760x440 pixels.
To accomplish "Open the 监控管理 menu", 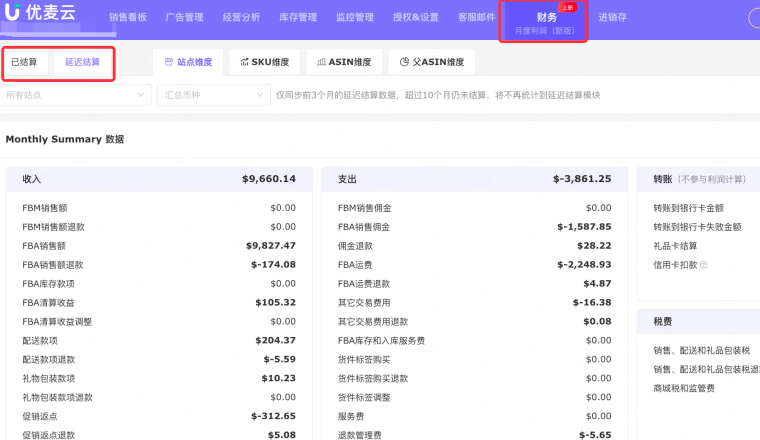I will 355,17.
